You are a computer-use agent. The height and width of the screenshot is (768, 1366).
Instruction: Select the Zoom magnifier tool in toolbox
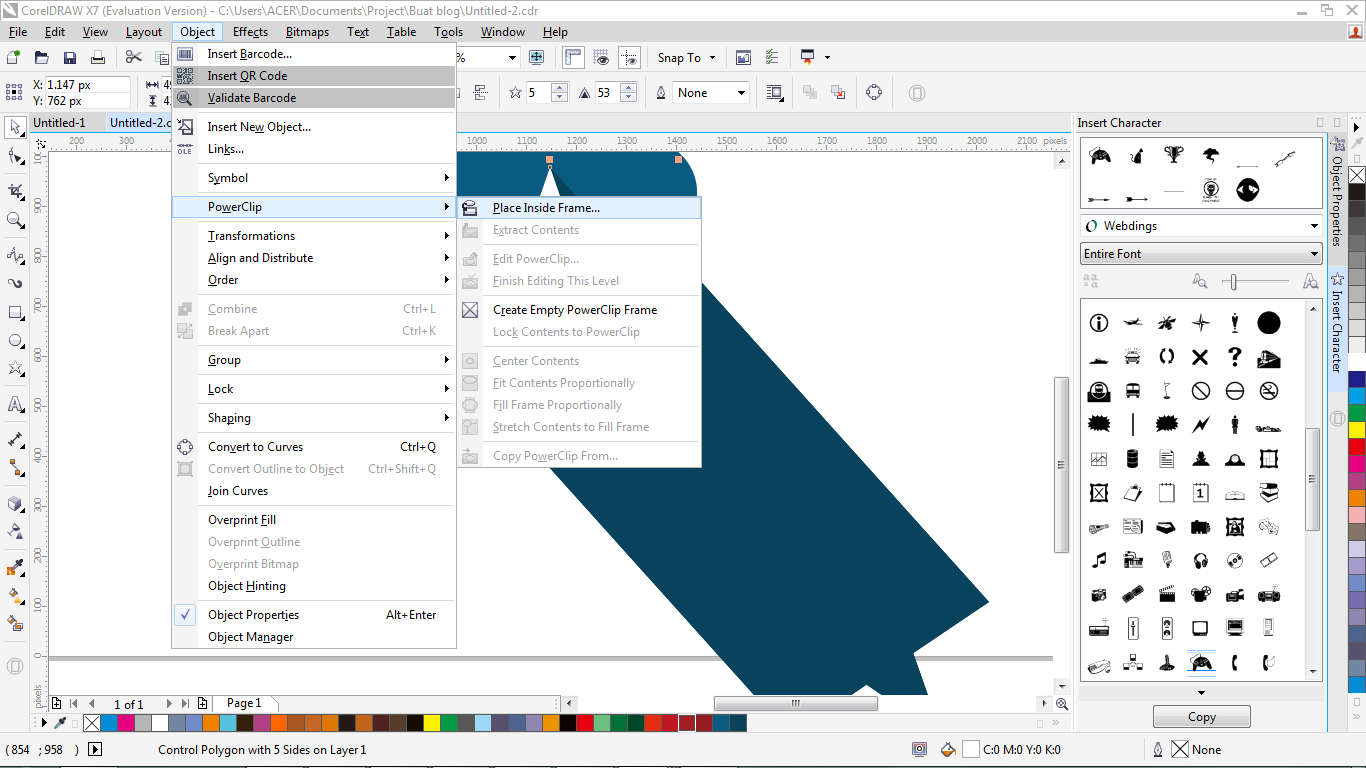click(15, 220)
